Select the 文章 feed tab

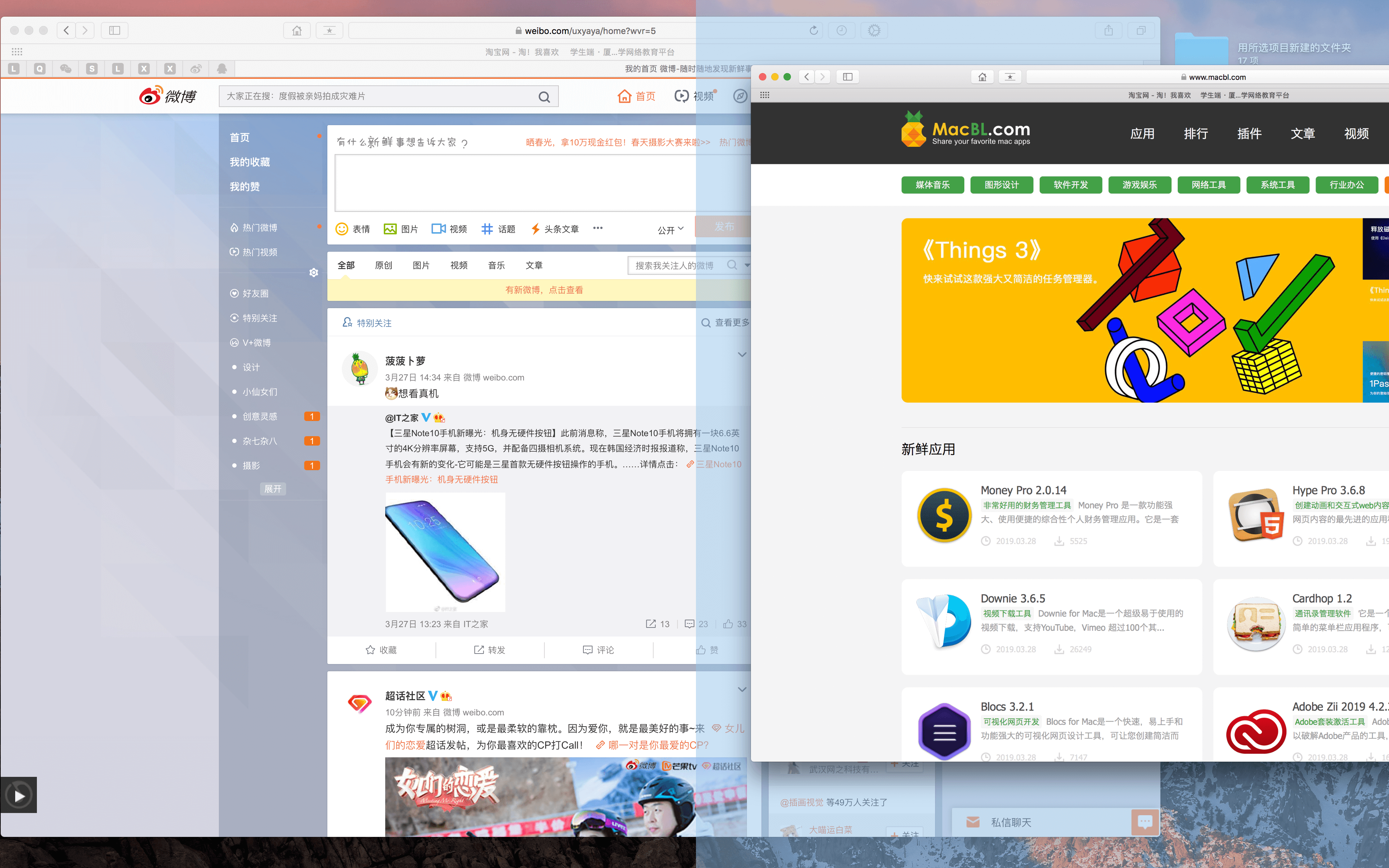coord(534,265)
